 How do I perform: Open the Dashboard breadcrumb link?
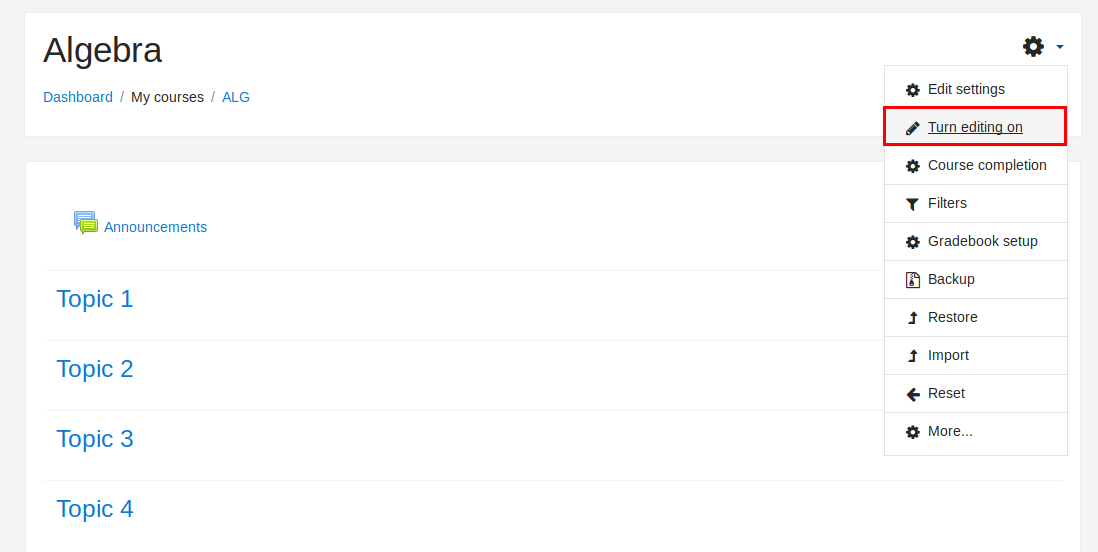(78, 97)
